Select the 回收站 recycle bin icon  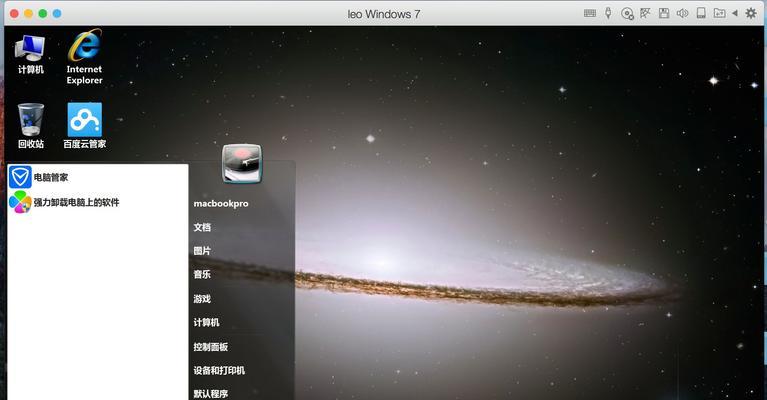[30, 126]
